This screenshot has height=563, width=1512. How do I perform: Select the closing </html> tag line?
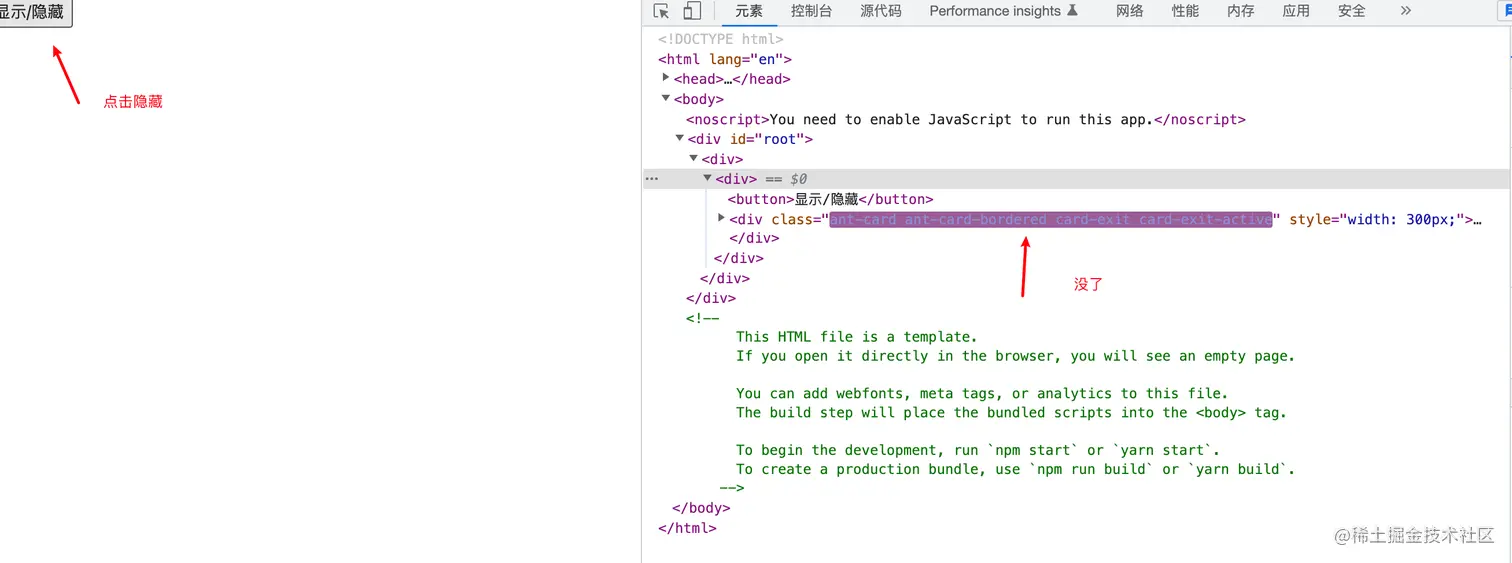coord(687,528)
